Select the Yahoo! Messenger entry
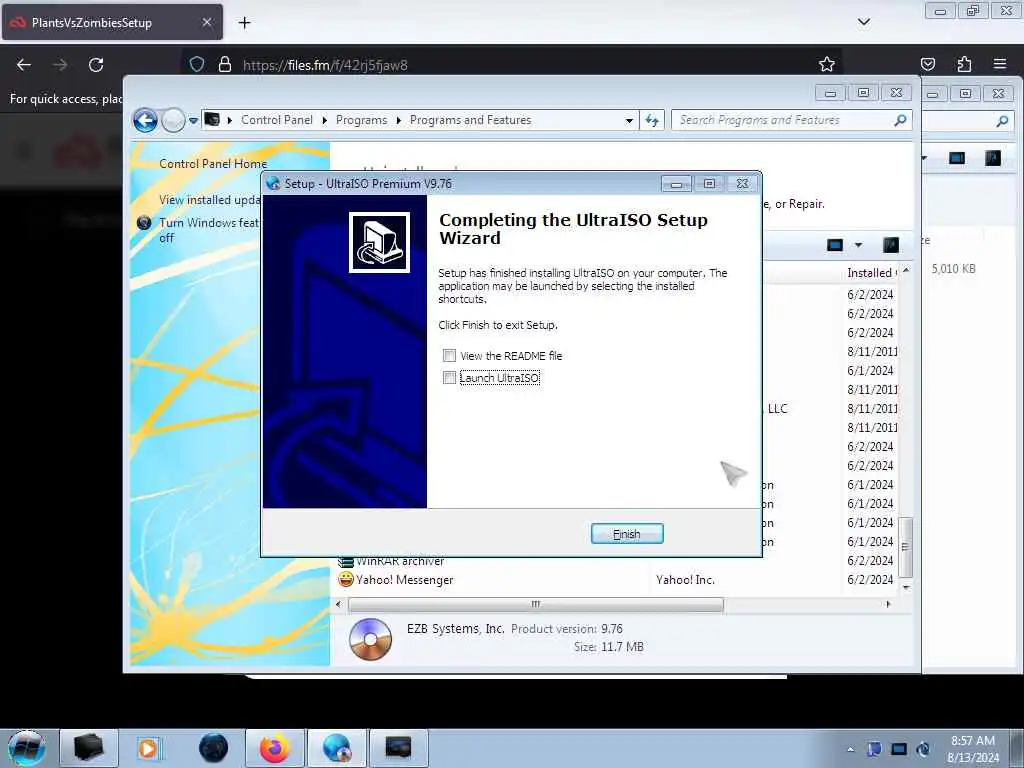 pos(404,580)
